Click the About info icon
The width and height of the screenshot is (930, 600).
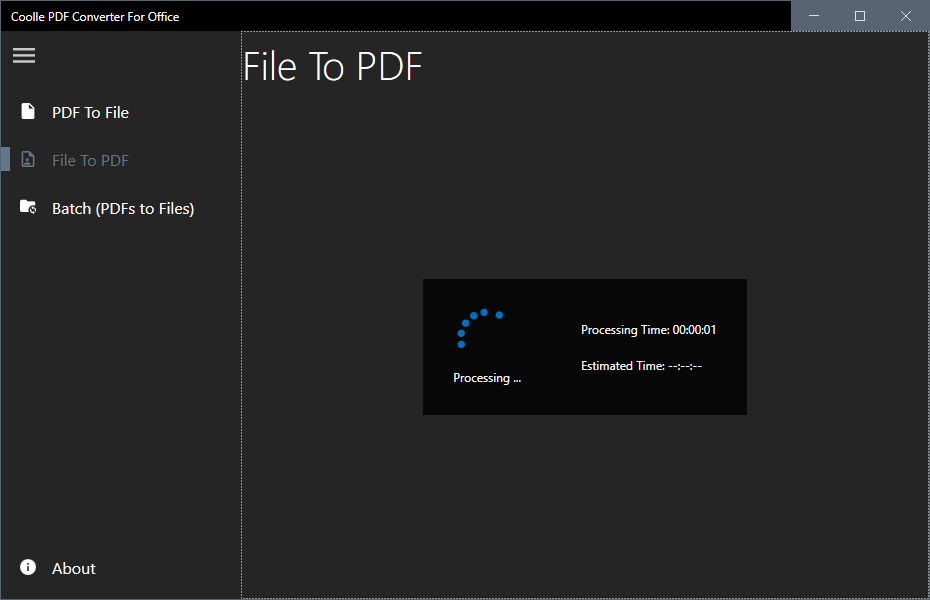tap(28, 567)
